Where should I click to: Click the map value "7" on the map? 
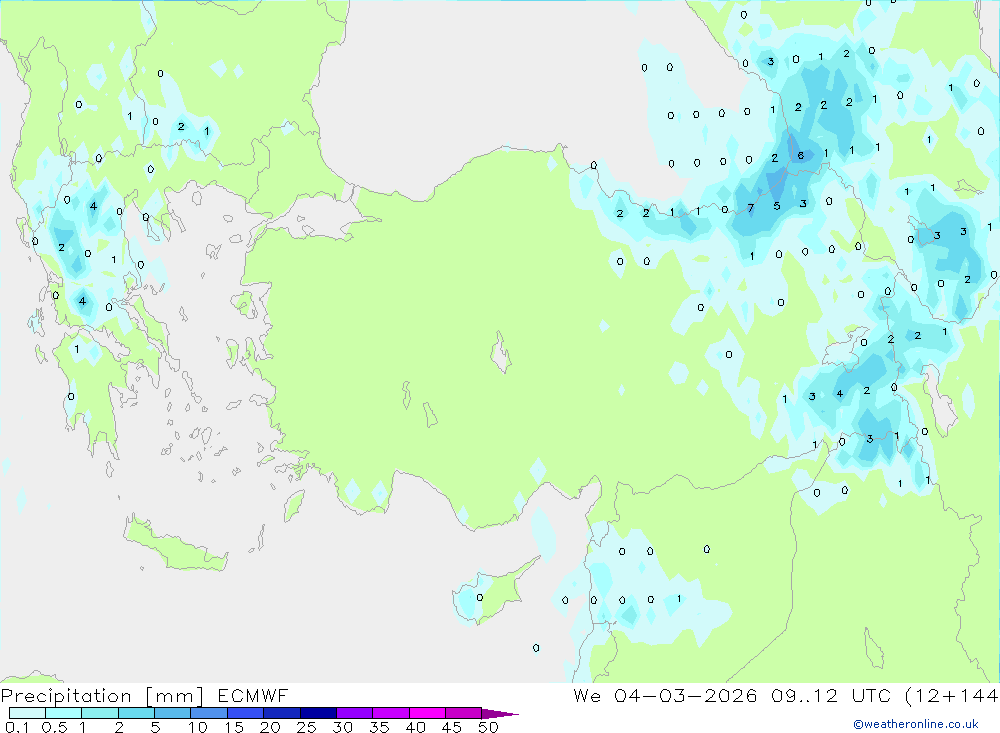751,208
